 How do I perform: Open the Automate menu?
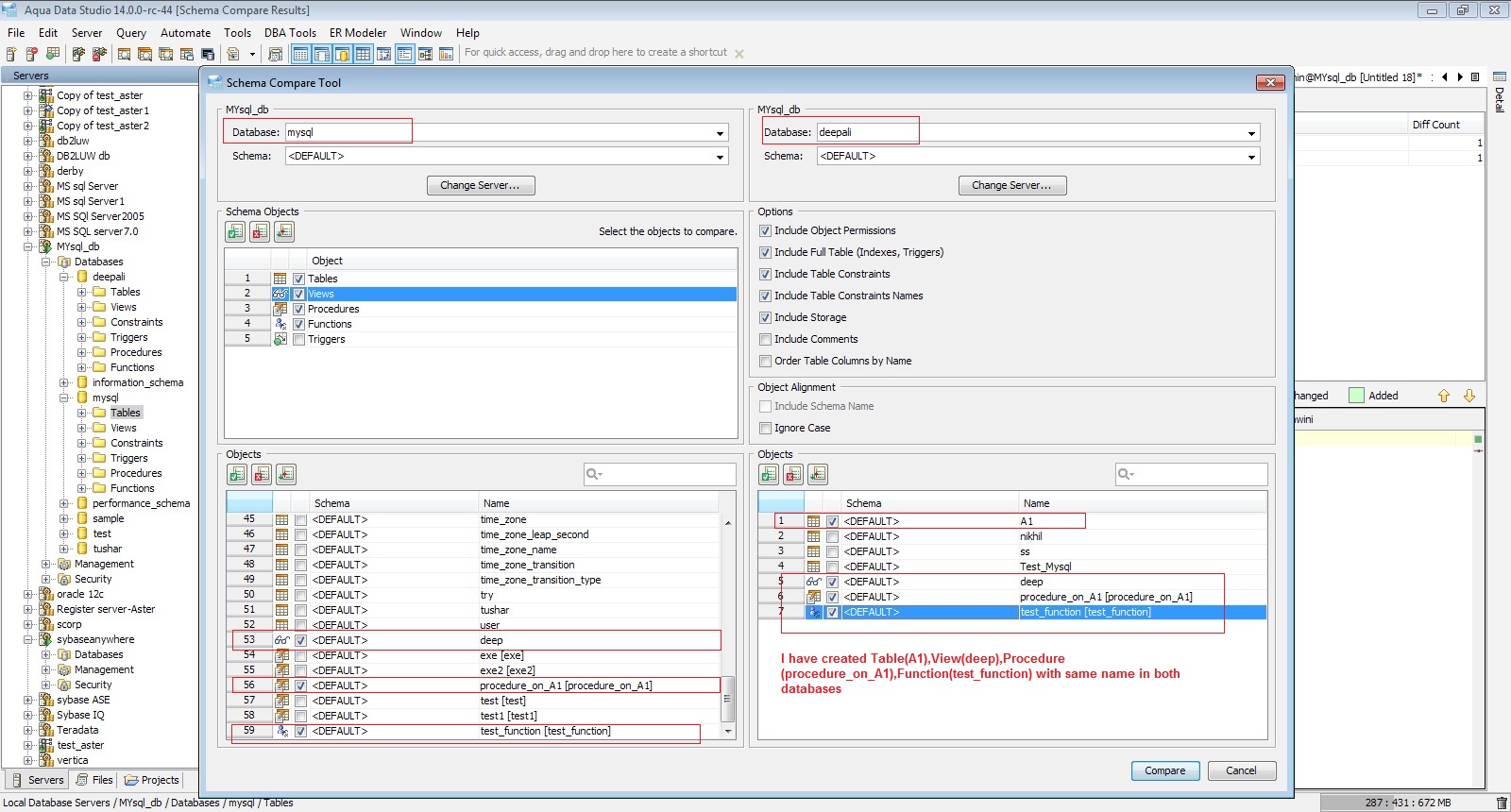(186, 32)
